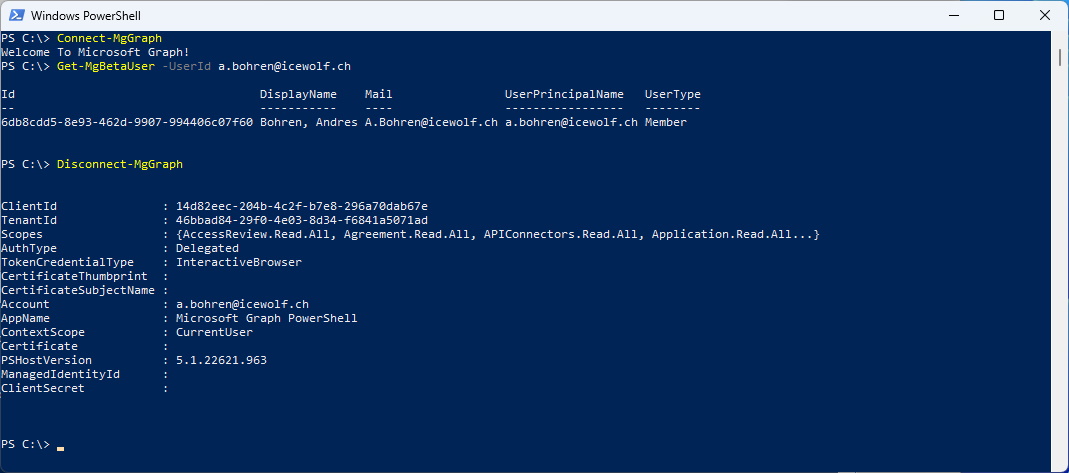The width and height of the screenshot is (1069, 473).
Task: Close the Windows PowerShell window
Action: click(x=1044, y=15)
